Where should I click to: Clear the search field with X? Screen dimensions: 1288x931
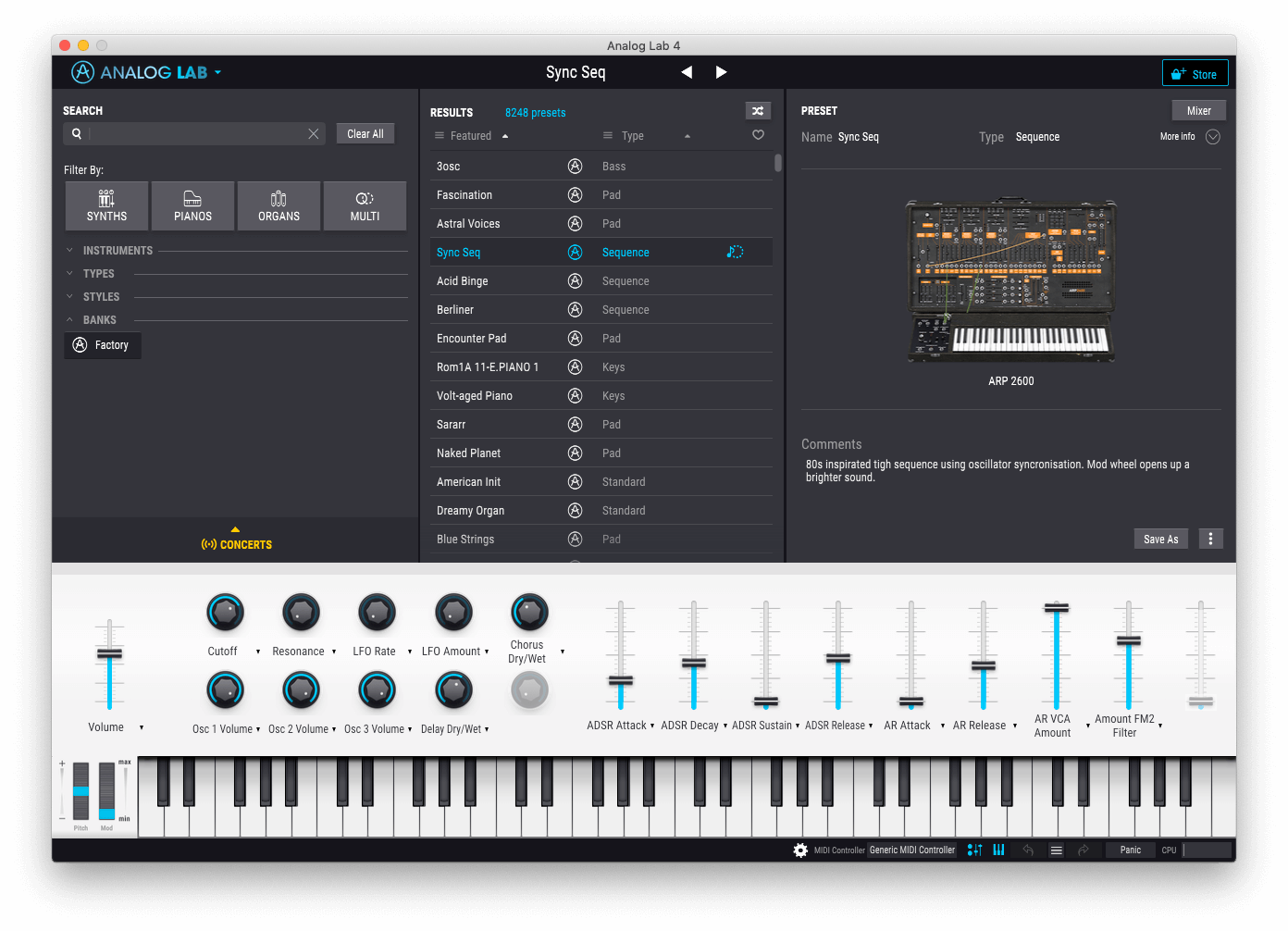314,134
